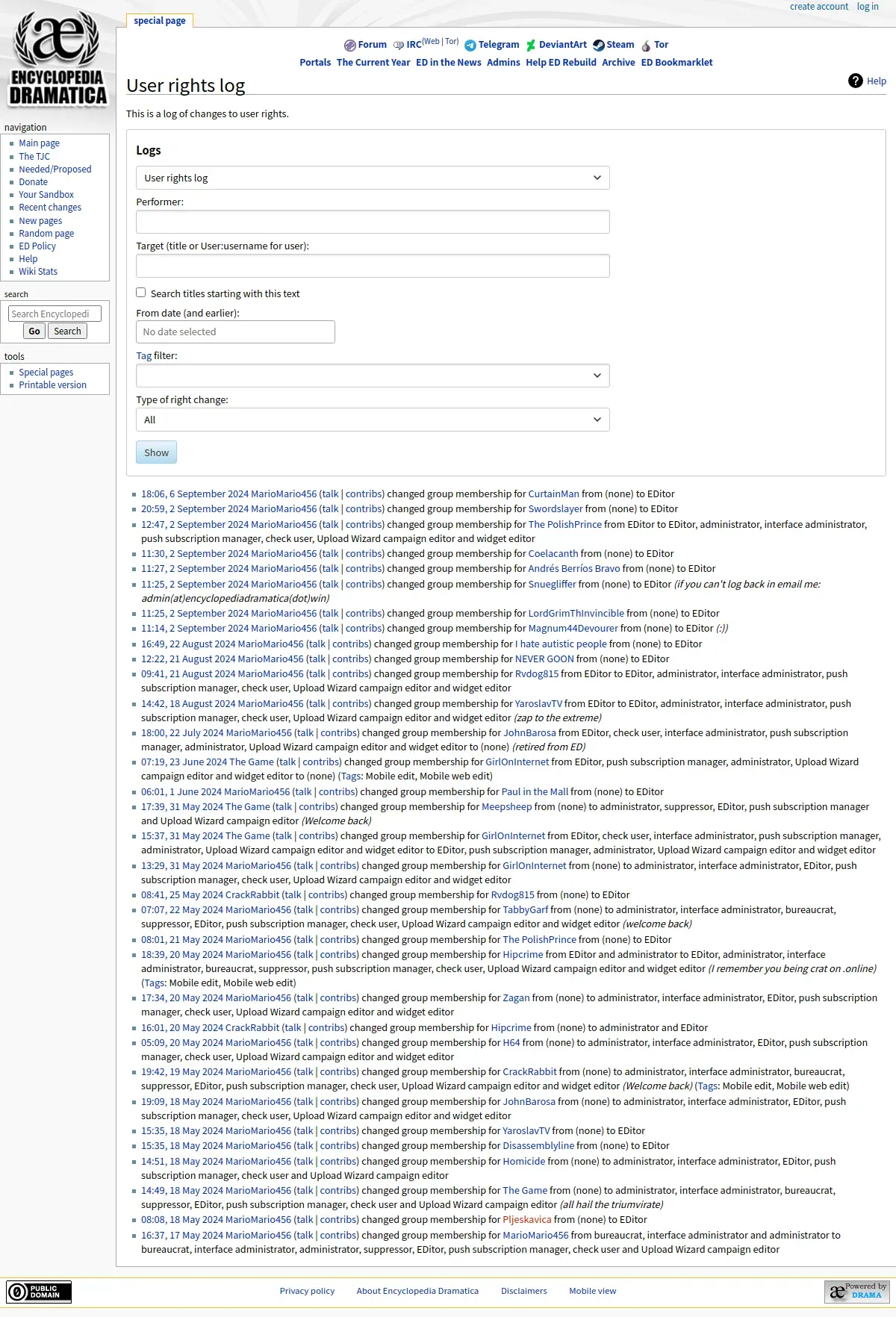Click the 'Tag' filter label link

point(143,356)
